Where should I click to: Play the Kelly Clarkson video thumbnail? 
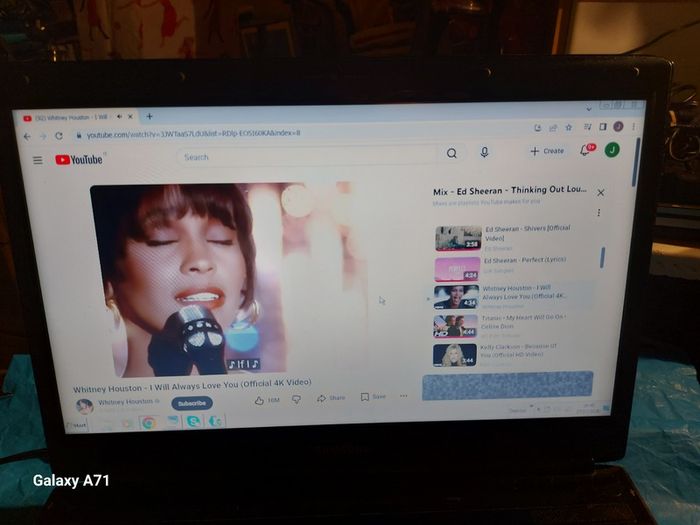pos(454,355)
